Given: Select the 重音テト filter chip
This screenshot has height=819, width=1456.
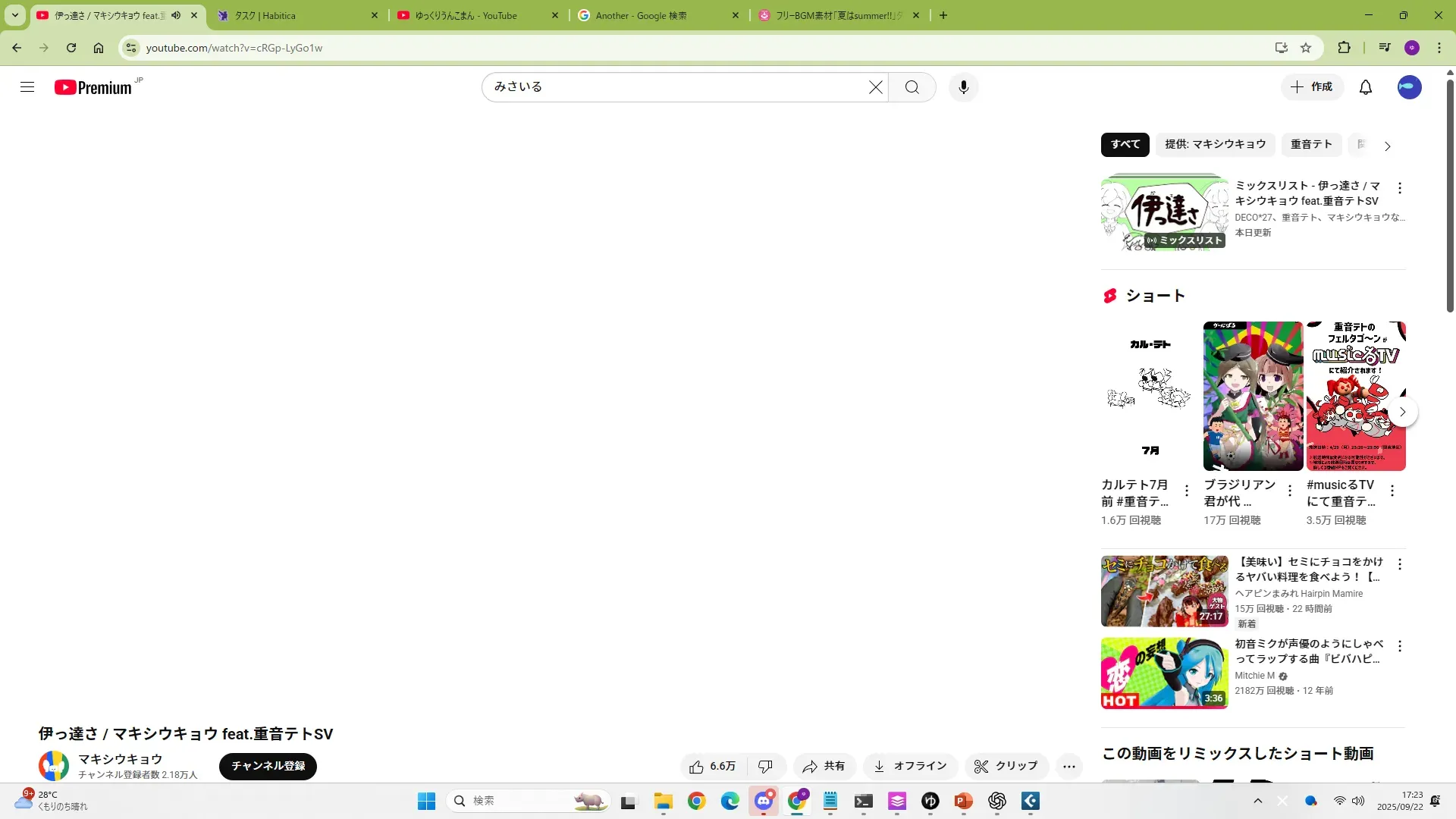Looking at the screenshot, I should [x=1310, y=144].
